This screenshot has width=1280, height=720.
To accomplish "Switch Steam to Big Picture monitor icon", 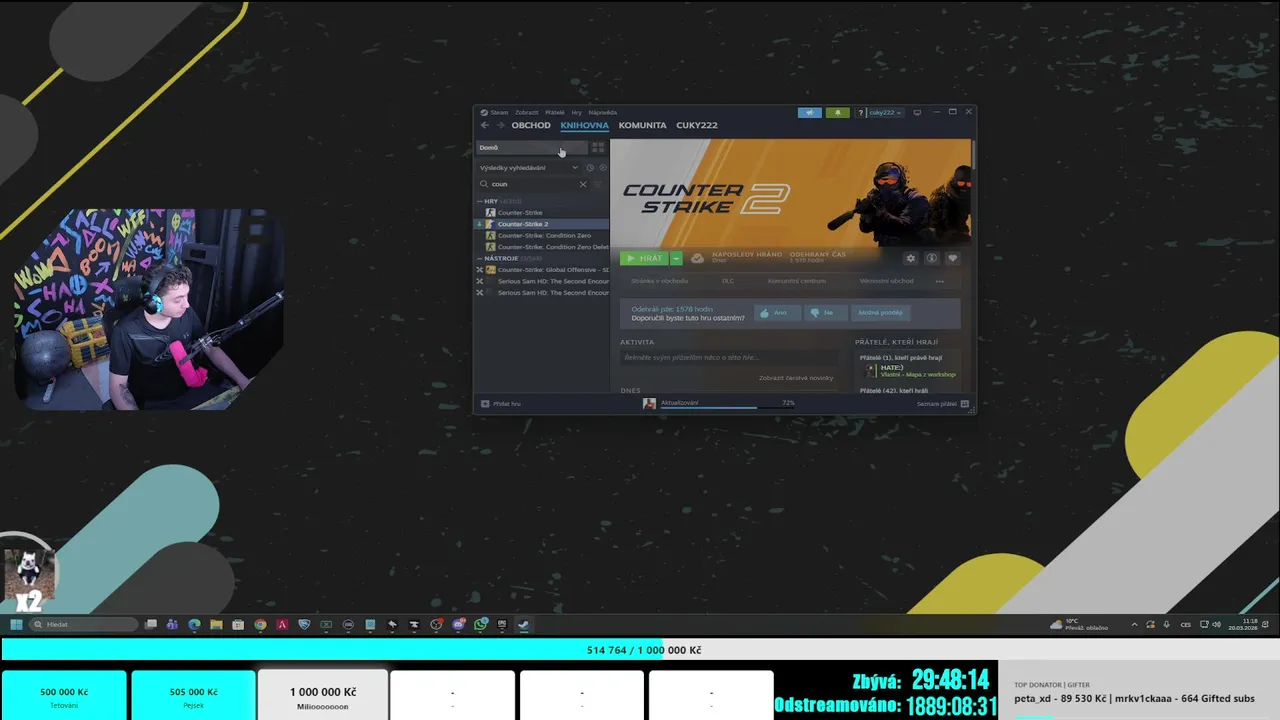I will (x=917, y=112).
